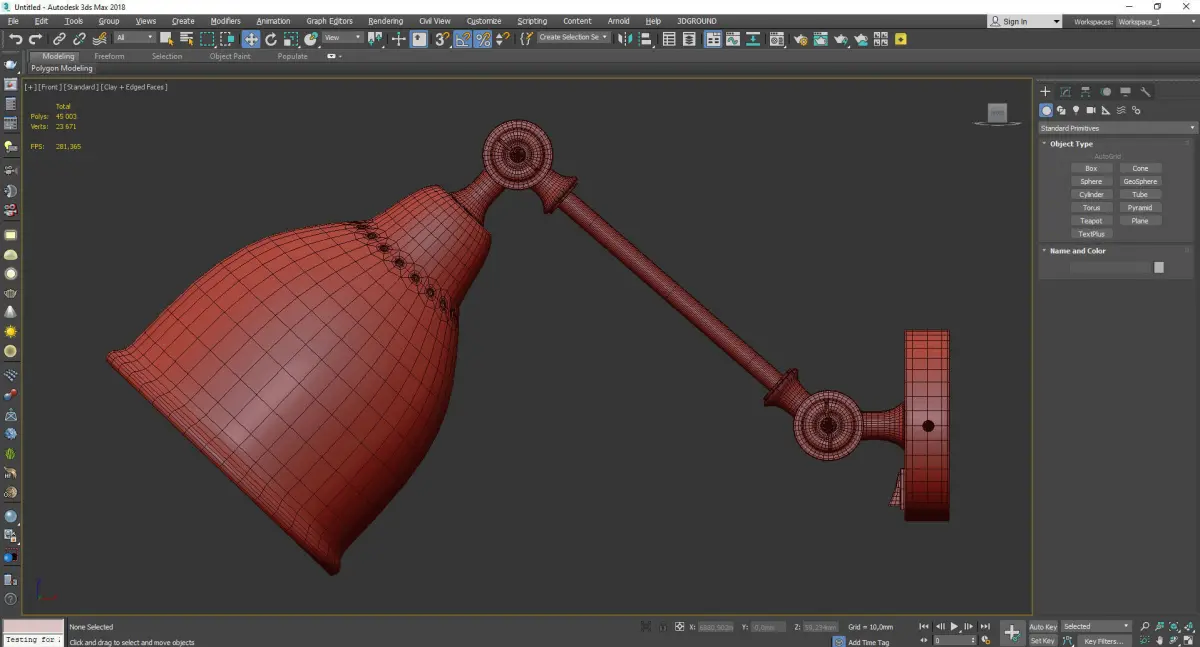Click the object color swatch
The width and height of the screenshot is (1200, 647).
tap(1159, 267)
